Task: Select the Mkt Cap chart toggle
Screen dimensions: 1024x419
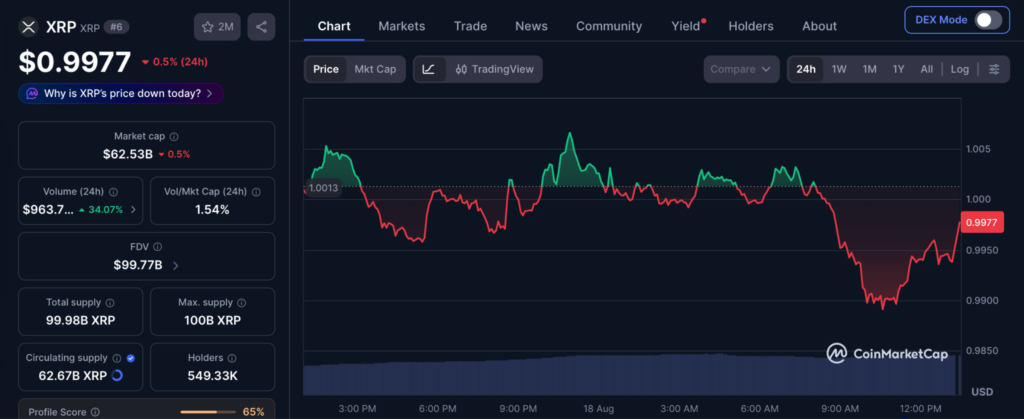Action: click(x=376, y=69)
